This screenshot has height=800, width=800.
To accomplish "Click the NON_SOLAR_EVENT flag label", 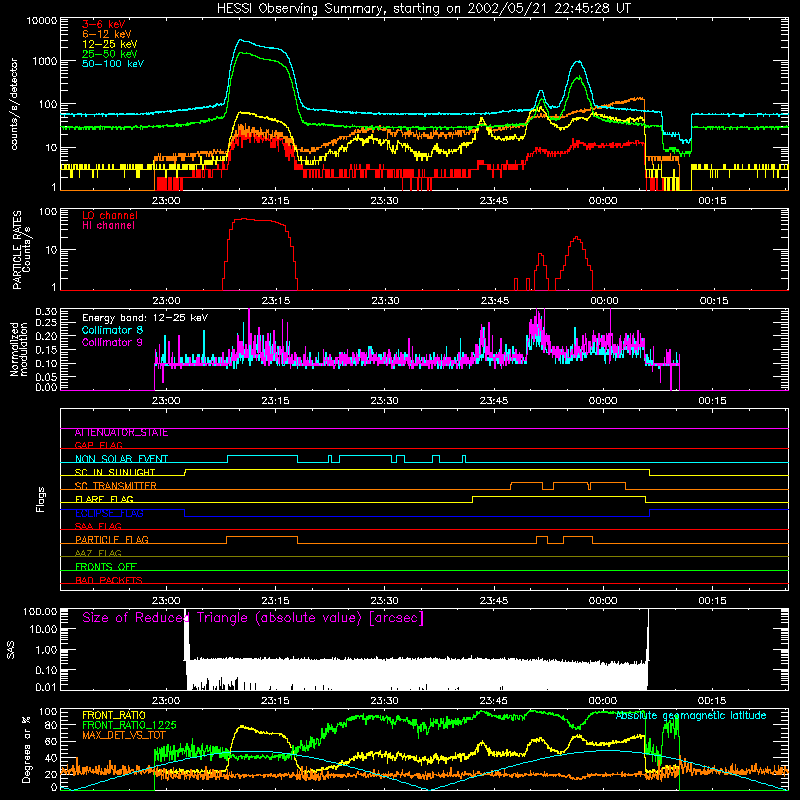I will 121,459.
